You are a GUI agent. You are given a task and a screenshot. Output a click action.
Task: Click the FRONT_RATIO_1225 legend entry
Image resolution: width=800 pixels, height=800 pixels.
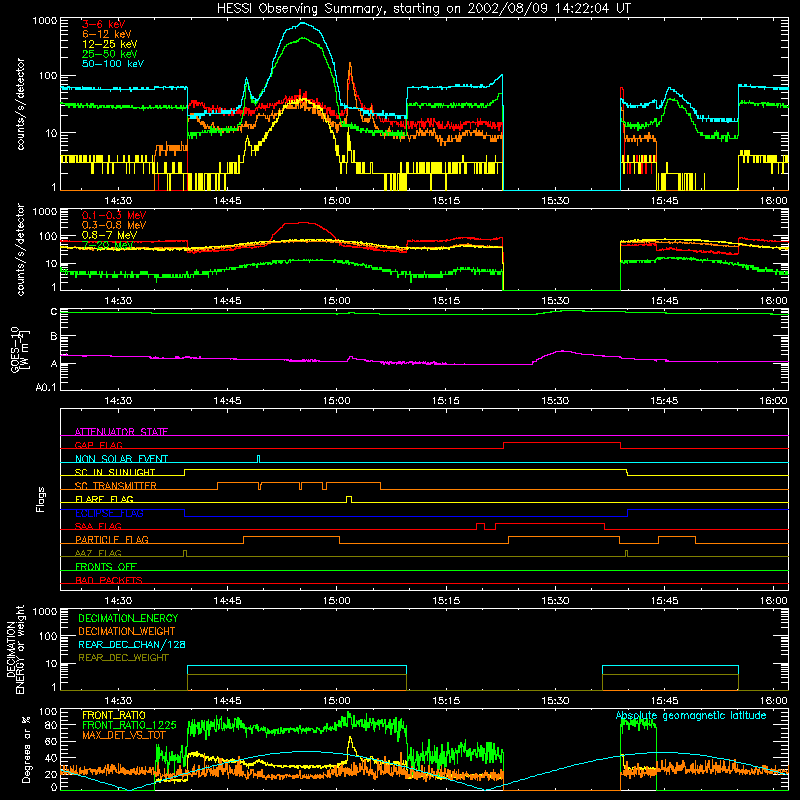(x=129, y=725)
